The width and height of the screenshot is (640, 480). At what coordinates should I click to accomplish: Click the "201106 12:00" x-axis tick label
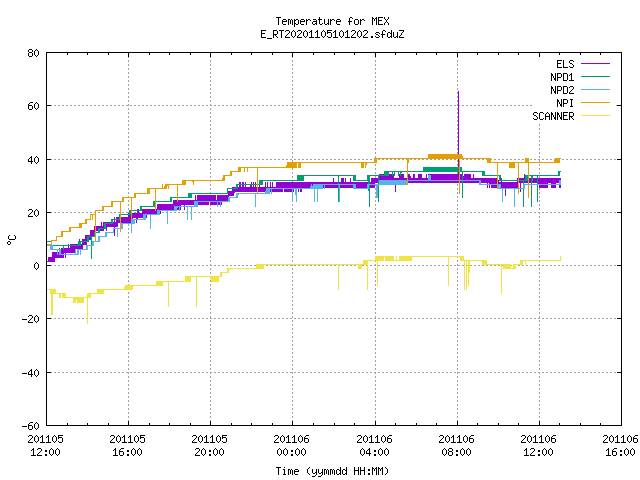pos(538,446)
